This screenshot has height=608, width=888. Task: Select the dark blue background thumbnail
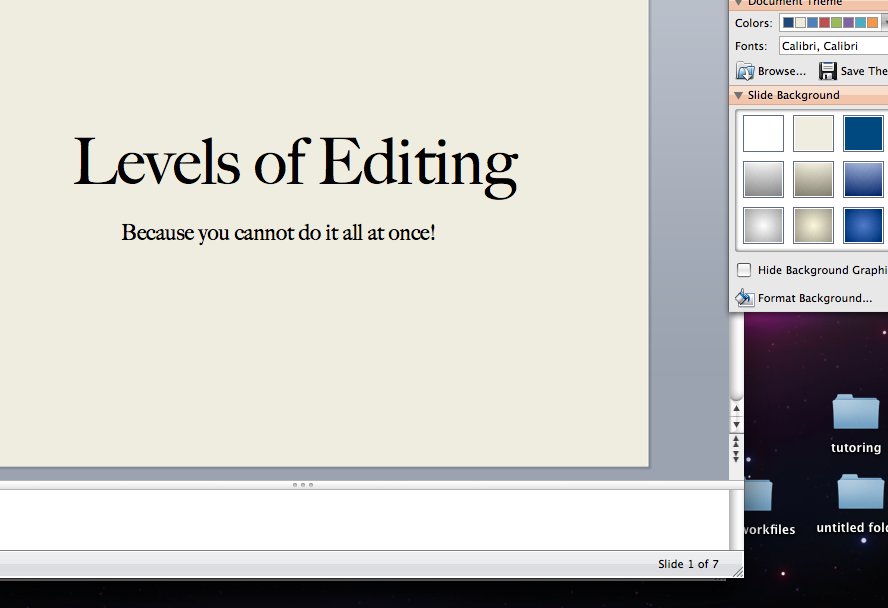coord(863,133)
